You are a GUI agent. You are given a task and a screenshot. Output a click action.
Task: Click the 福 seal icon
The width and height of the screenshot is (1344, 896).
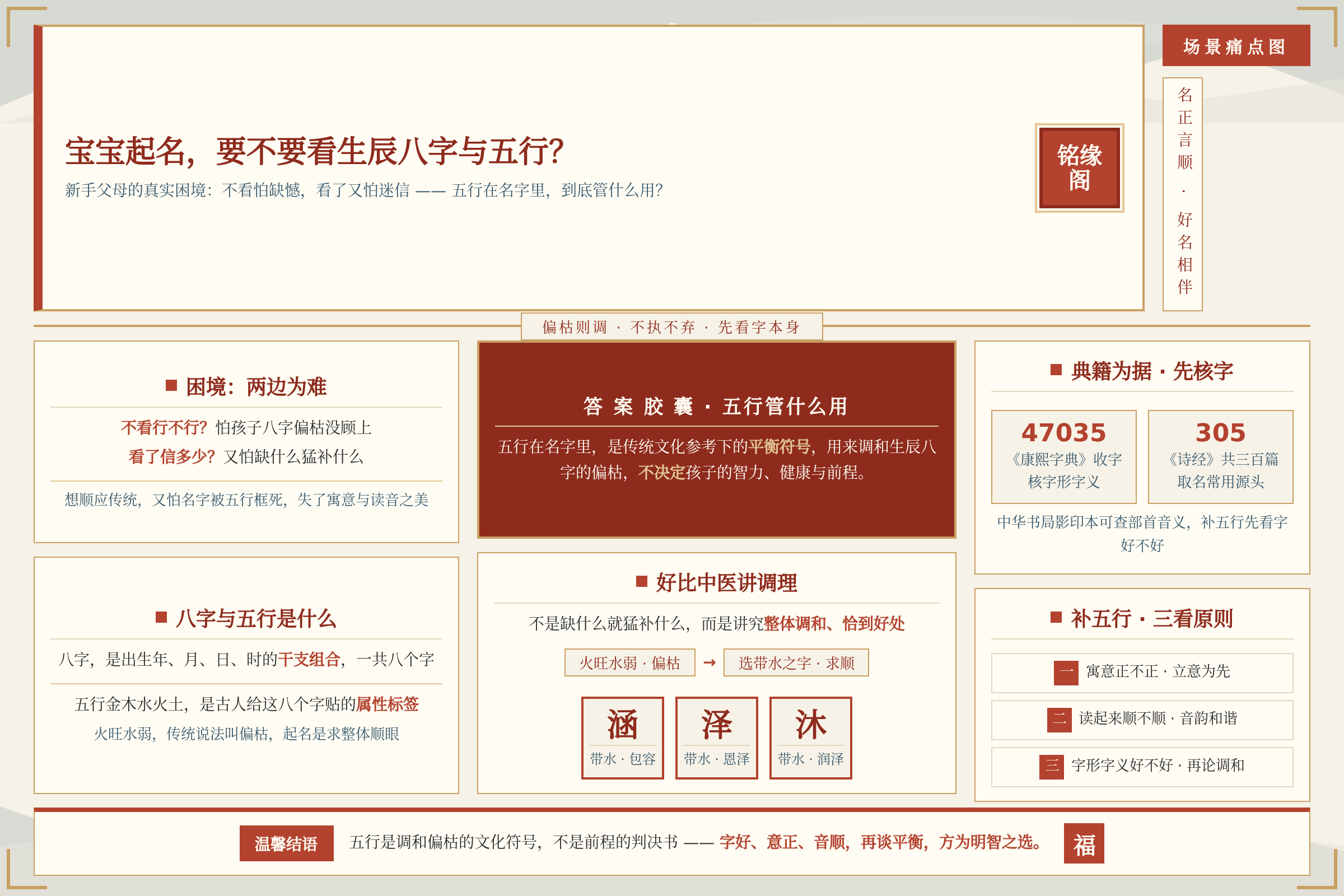[x=1084, y=843]
